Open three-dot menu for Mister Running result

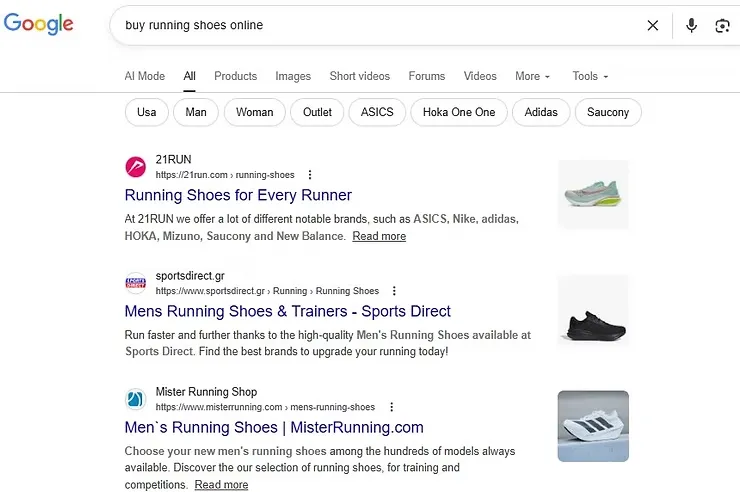pyautogui.click(x=391, y=407)
